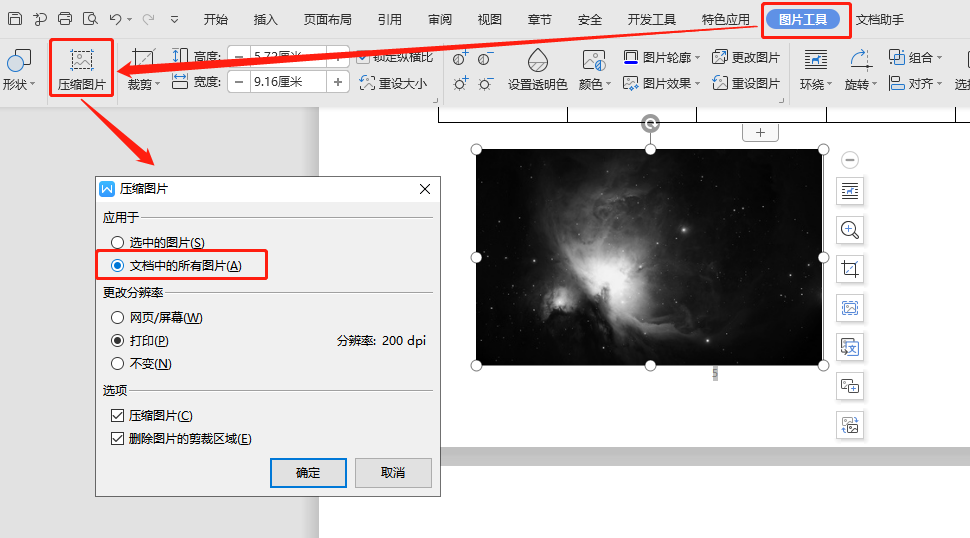The image size is (970, 538).
Task: Switch to the Review (审阅) tab
Action: click(x=440, y=20)
